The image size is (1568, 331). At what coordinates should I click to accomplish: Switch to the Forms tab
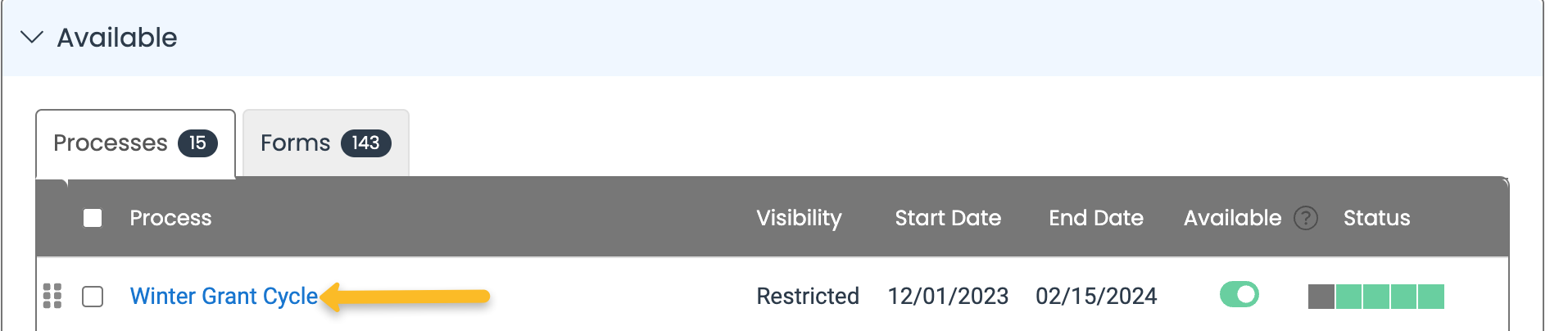pyautogui.click(x=326, y=143)
